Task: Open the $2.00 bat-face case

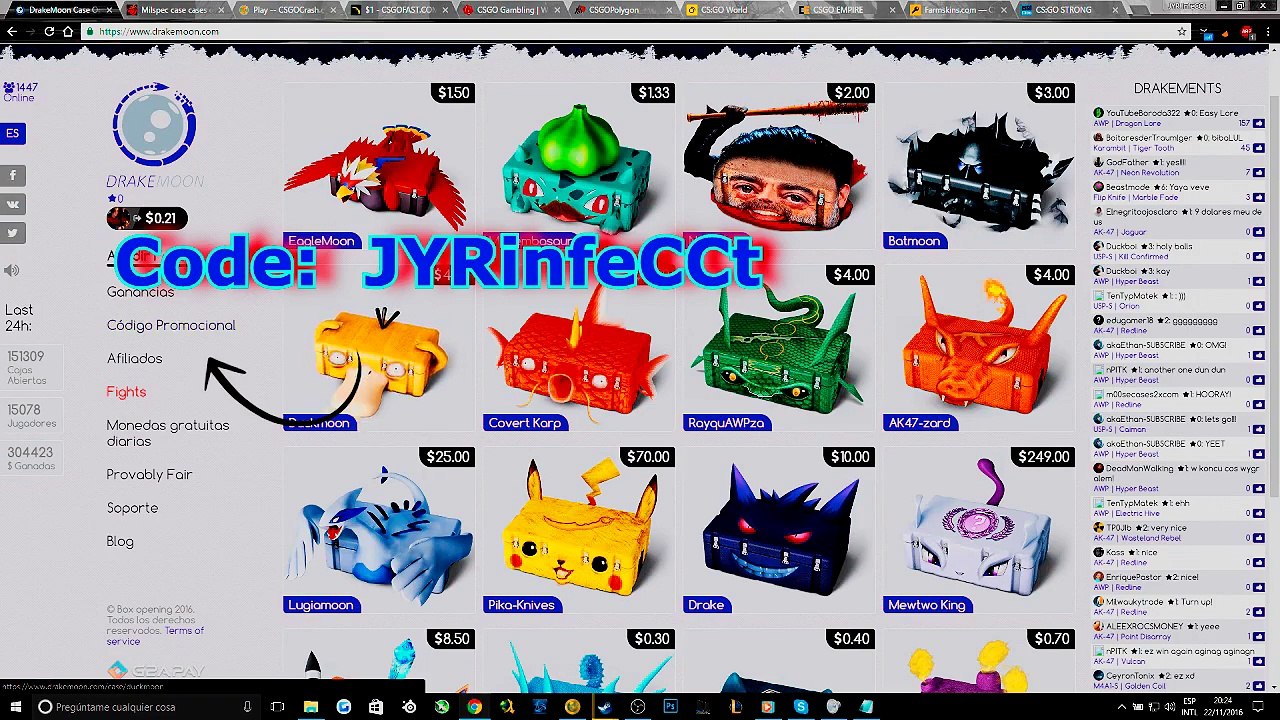Action: pos(778,166)
